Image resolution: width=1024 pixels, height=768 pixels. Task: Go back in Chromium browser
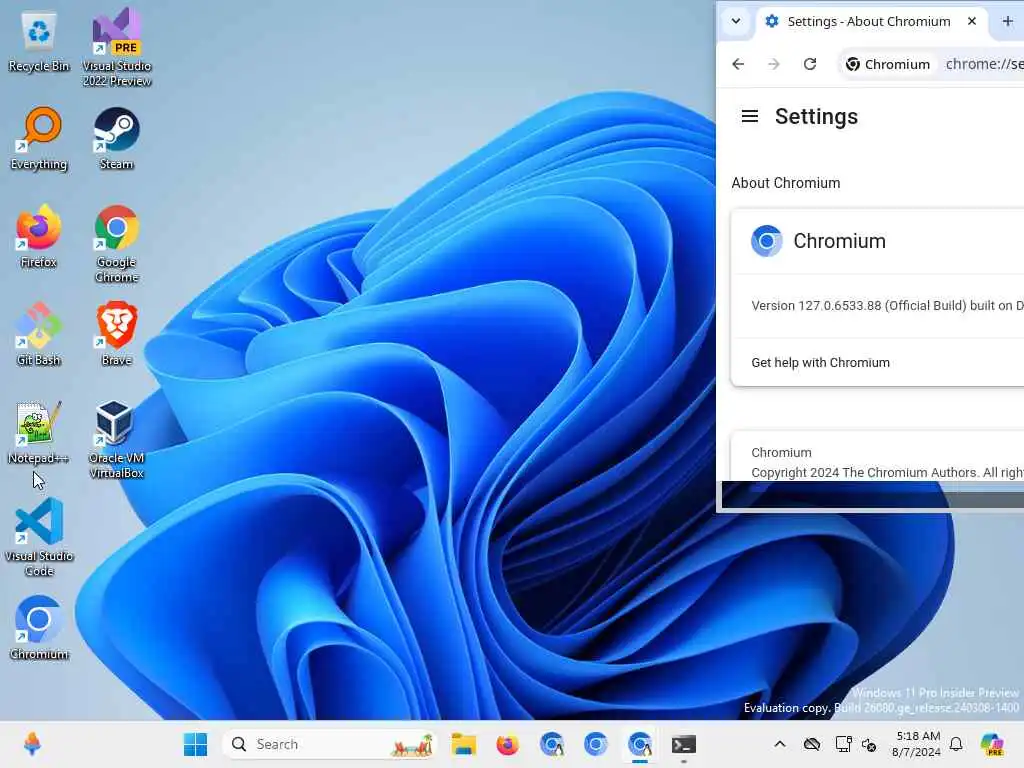pyautogui.click(x=738, y=64)
